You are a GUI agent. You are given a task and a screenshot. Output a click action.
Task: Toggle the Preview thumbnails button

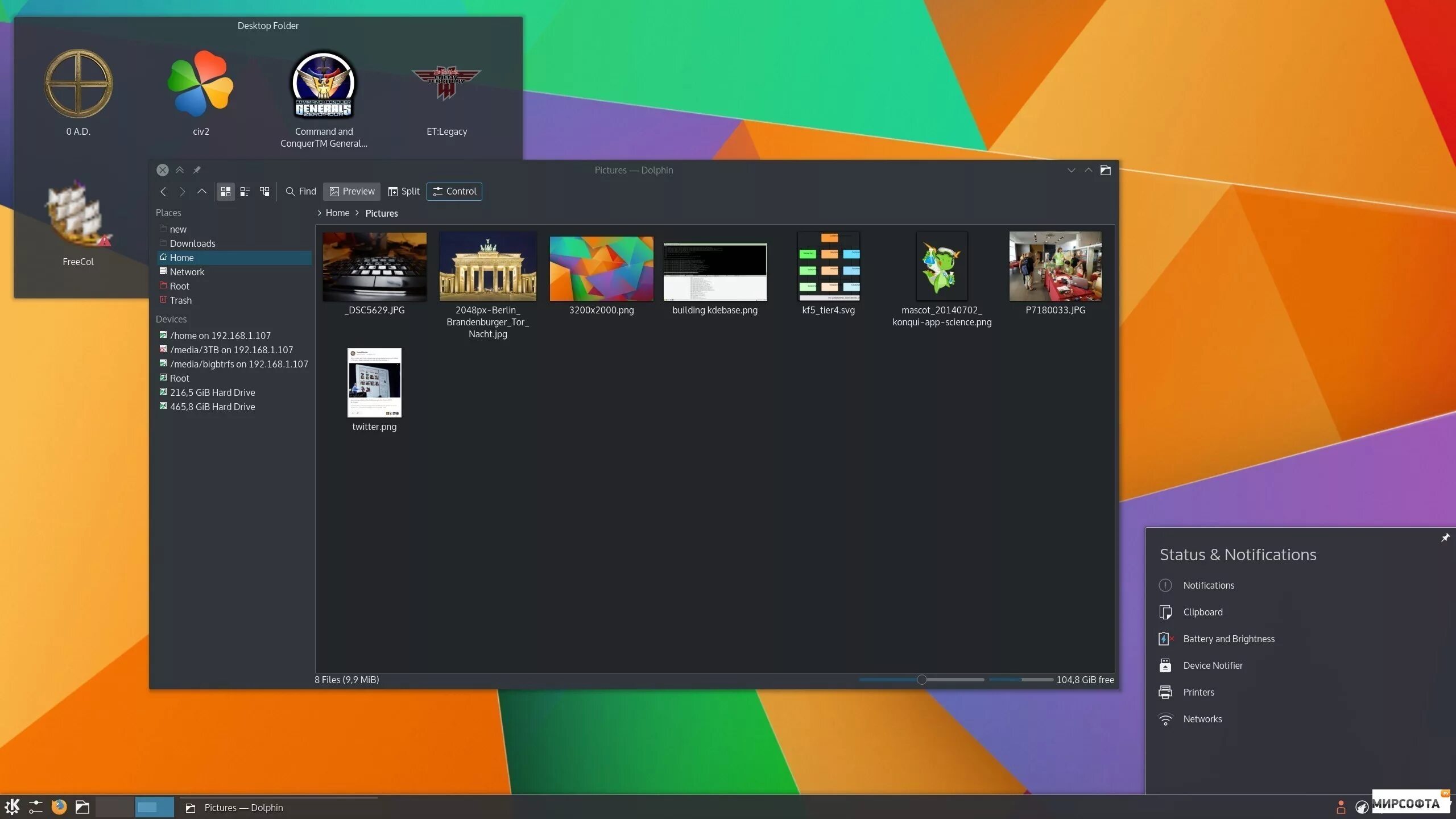pos(352,192)
